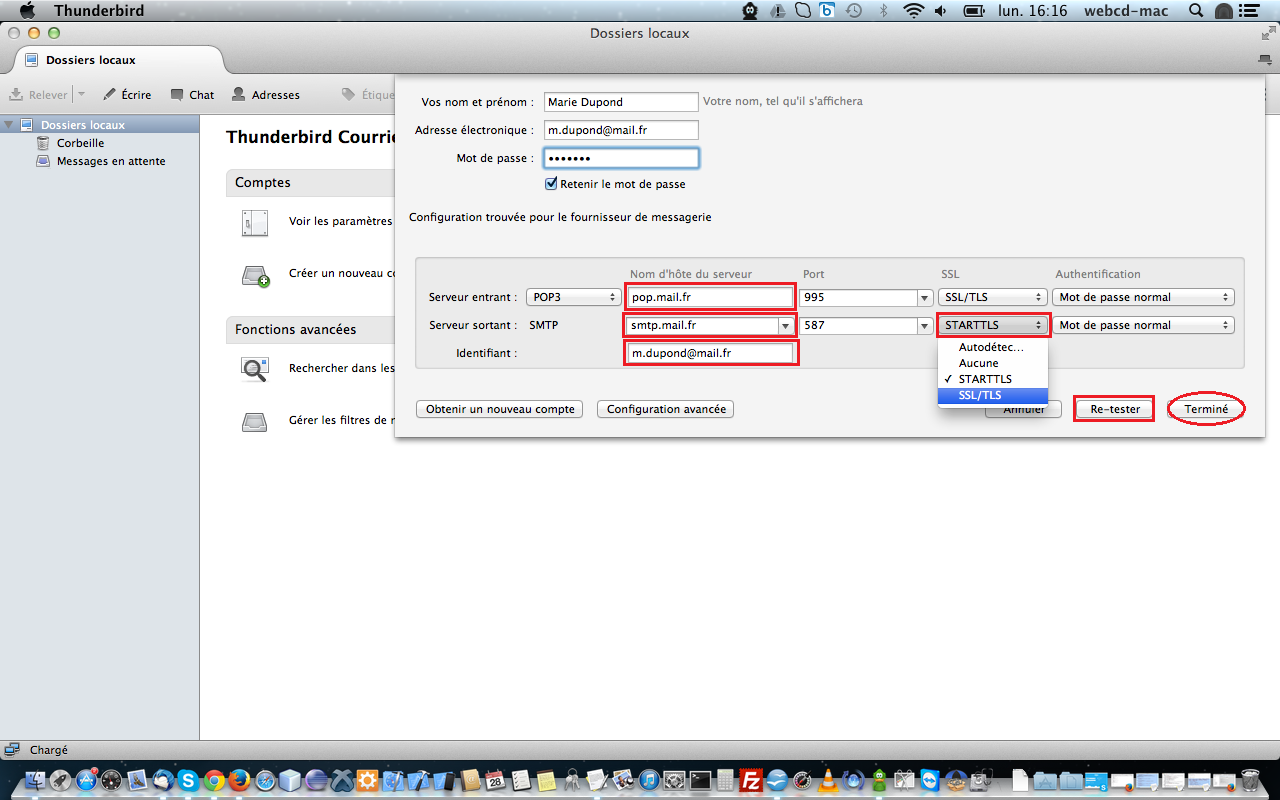The height and width of the screenshot is (800, 1280).
Task: Collapse the Dossiers locaux tree triangle
Action: point(10,125)
